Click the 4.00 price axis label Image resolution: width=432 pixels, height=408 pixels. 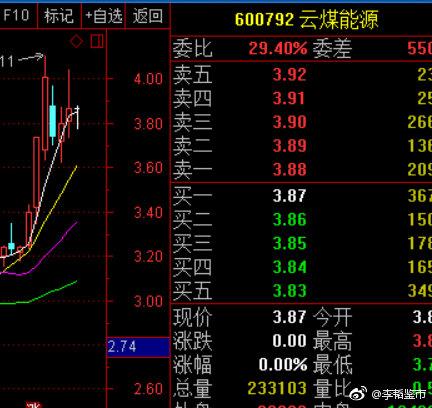coord(148,79)
